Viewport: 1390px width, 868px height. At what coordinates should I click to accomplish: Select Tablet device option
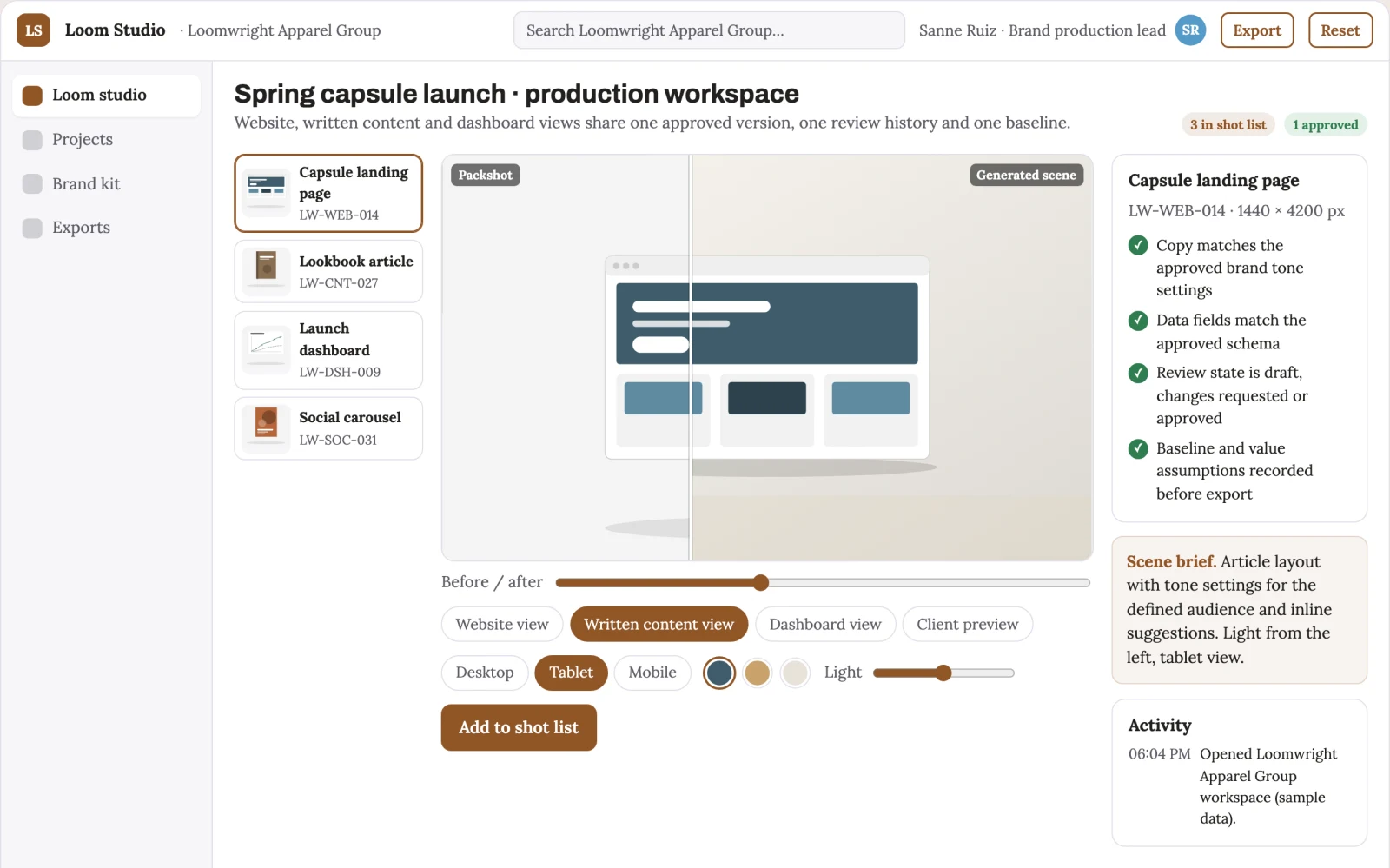(571, 673)
